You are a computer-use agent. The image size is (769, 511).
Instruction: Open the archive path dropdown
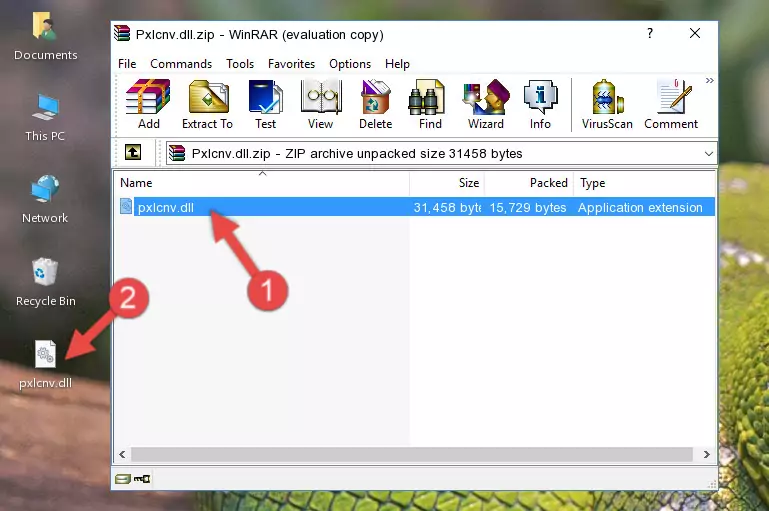click(709, 153)
